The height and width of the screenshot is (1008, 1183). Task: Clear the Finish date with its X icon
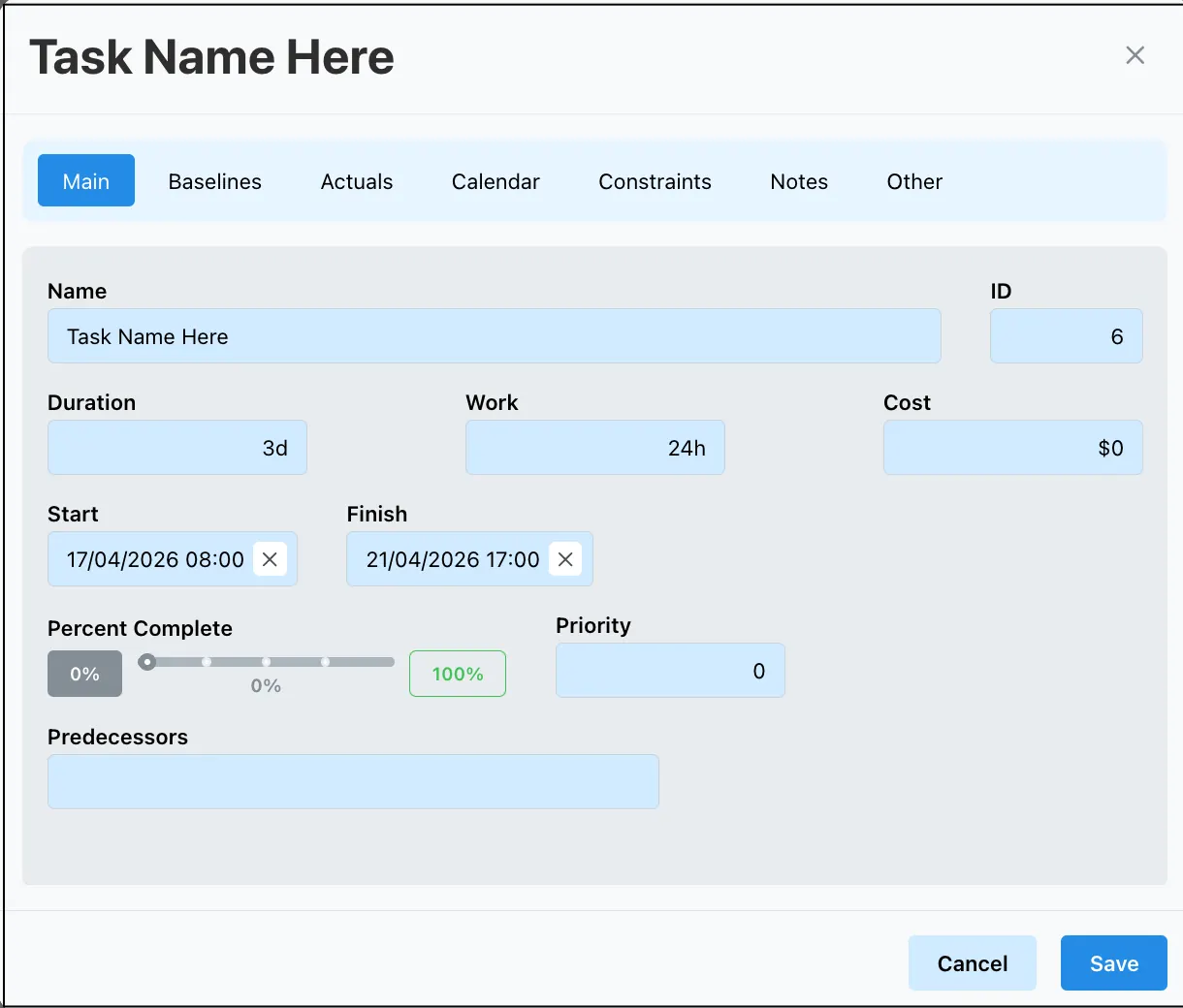coord(565,559)
